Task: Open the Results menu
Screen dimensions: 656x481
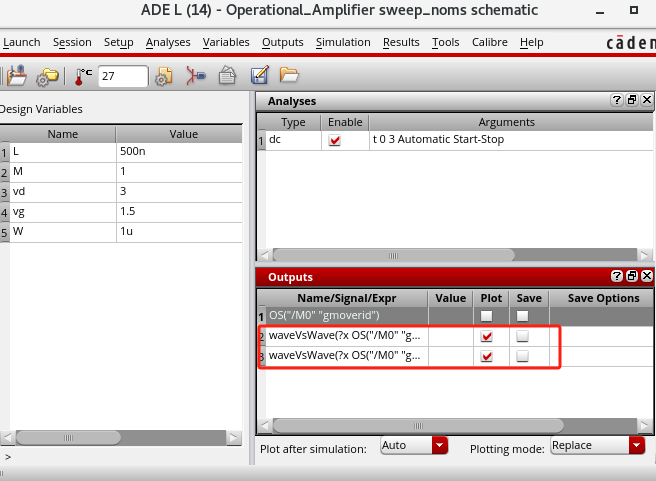Action: pyautogui.click(x=401, y=42)
